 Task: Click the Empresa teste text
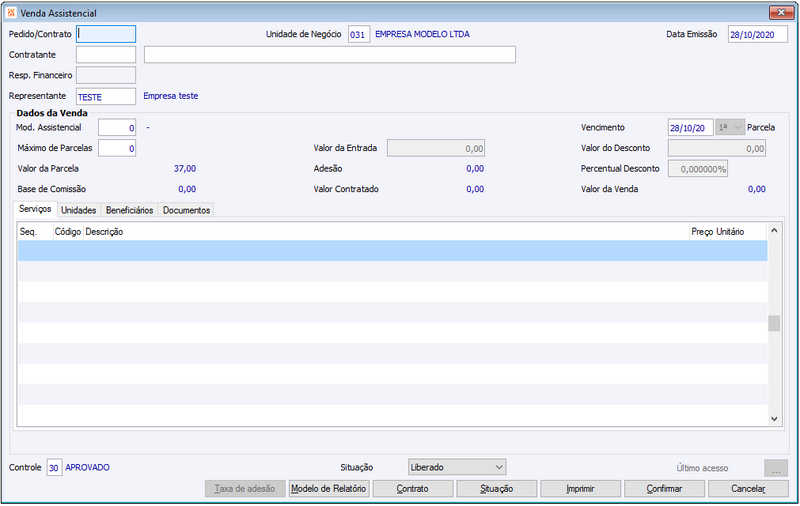pos(170,96)
